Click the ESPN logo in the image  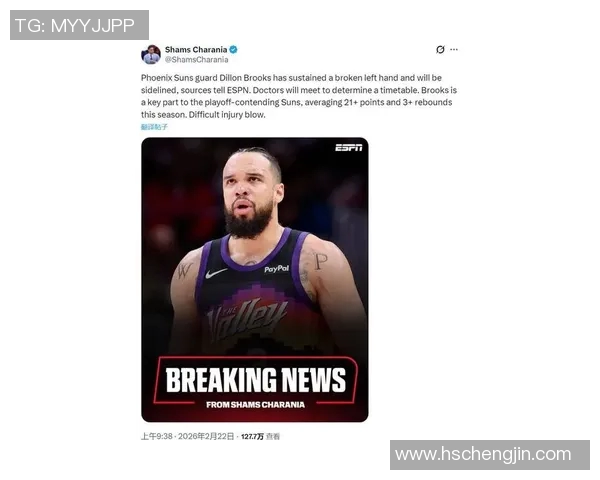(349, 148)
